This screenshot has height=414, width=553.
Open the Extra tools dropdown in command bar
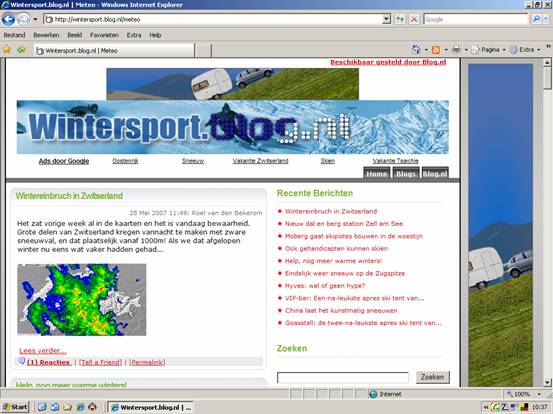[x=525, y=50]
